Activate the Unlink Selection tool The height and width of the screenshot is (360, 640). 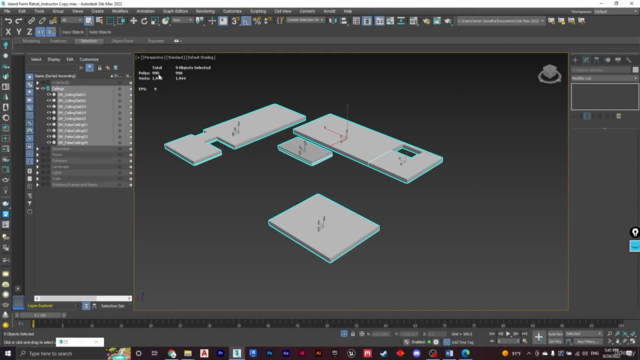point(42,21)
